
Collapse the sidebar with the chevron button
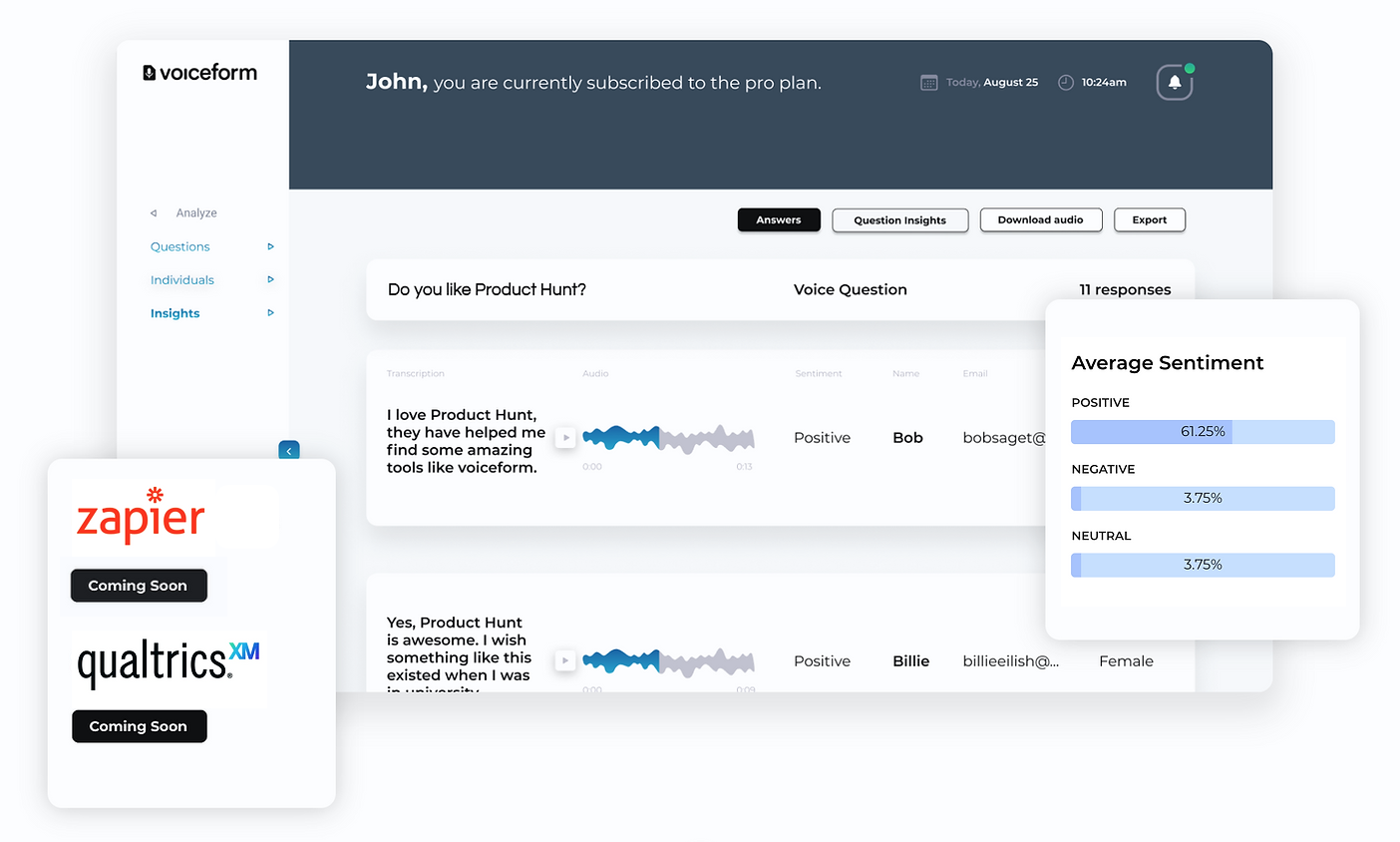(288, 450)
